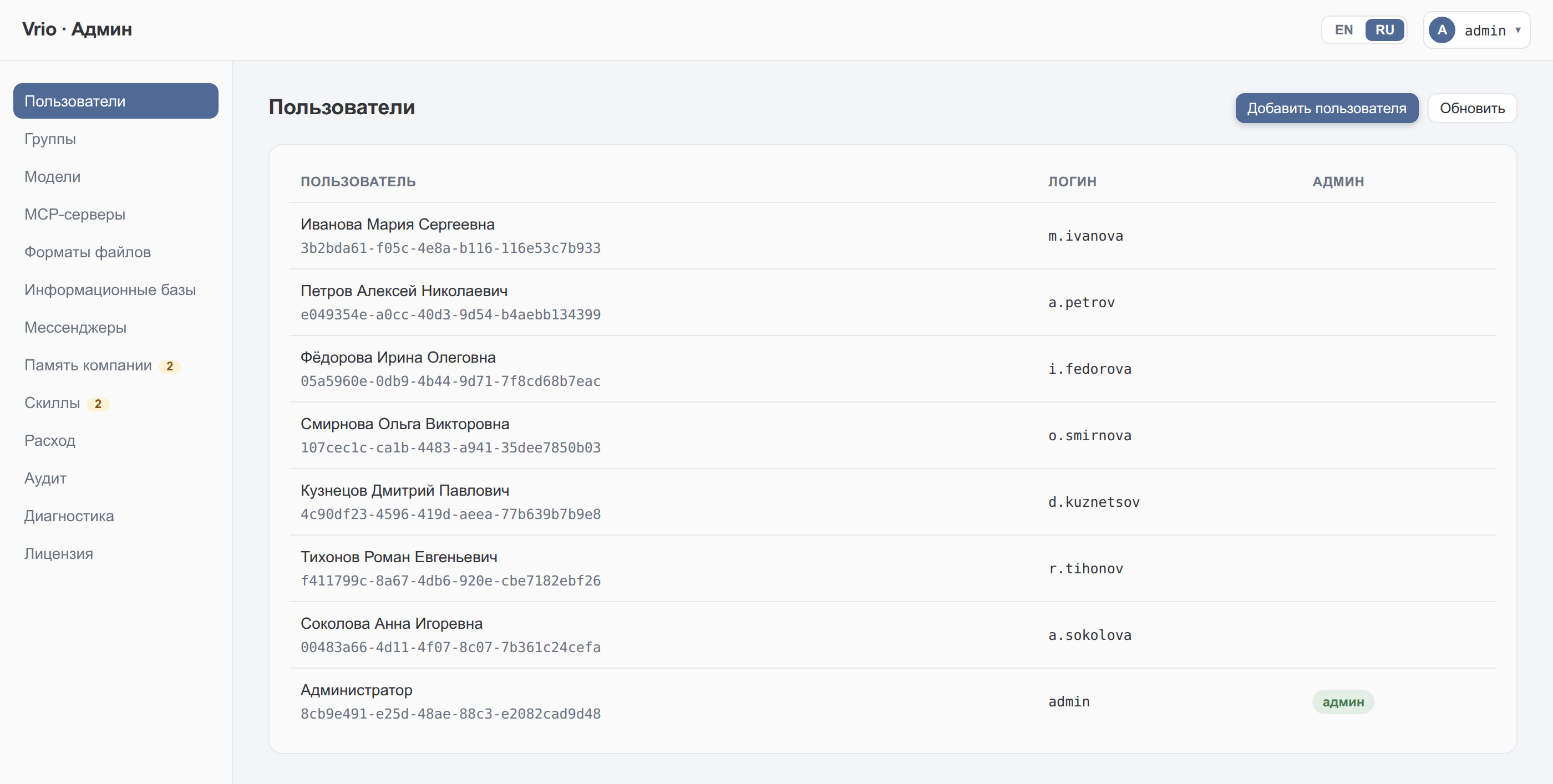
Task: Select user "Тихонов Роман Евгеньевич"
Action: pyautogui.click(x=398, y=557)
